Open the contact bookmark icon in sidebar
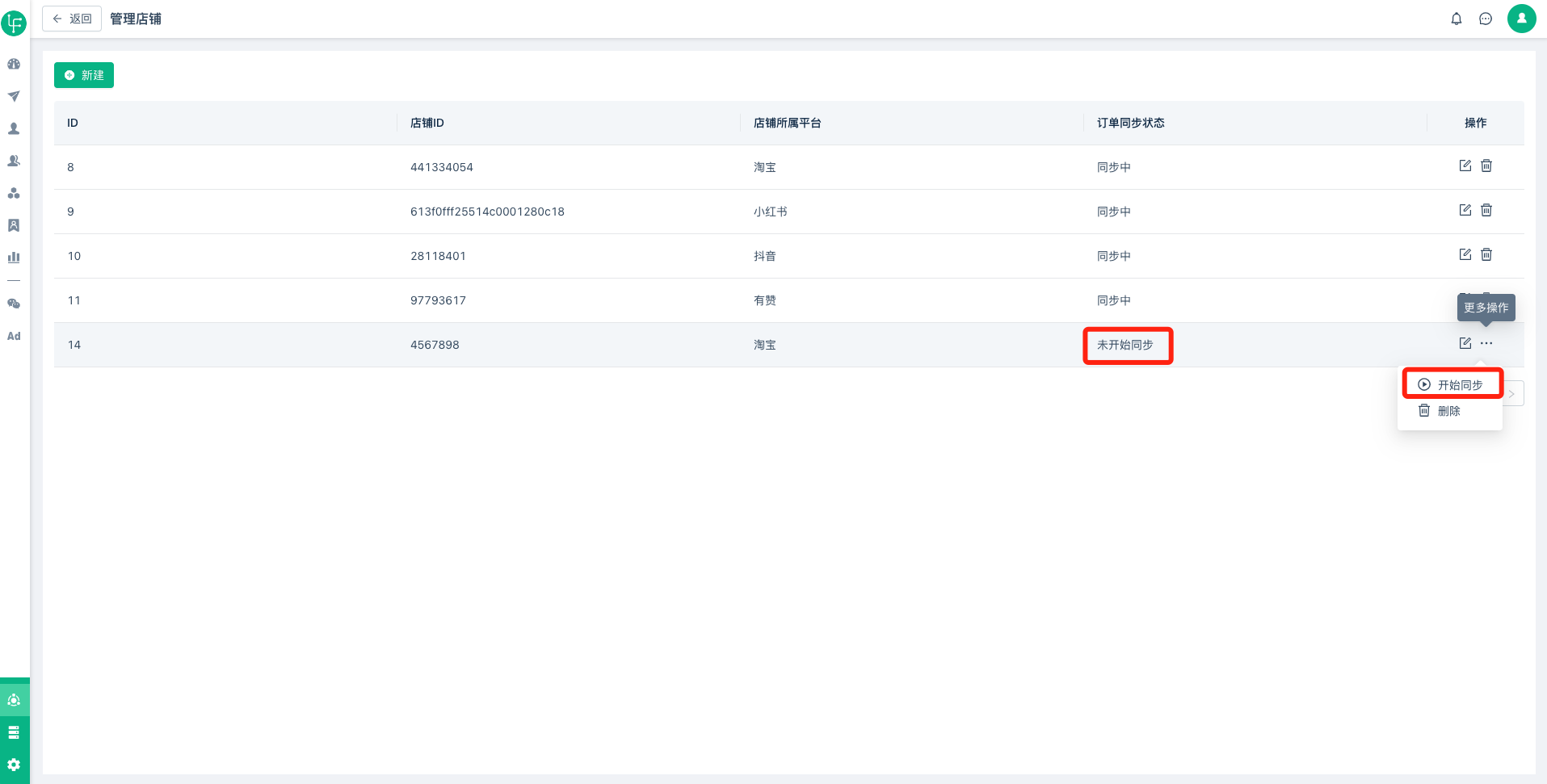 click(x=14, y=225)
